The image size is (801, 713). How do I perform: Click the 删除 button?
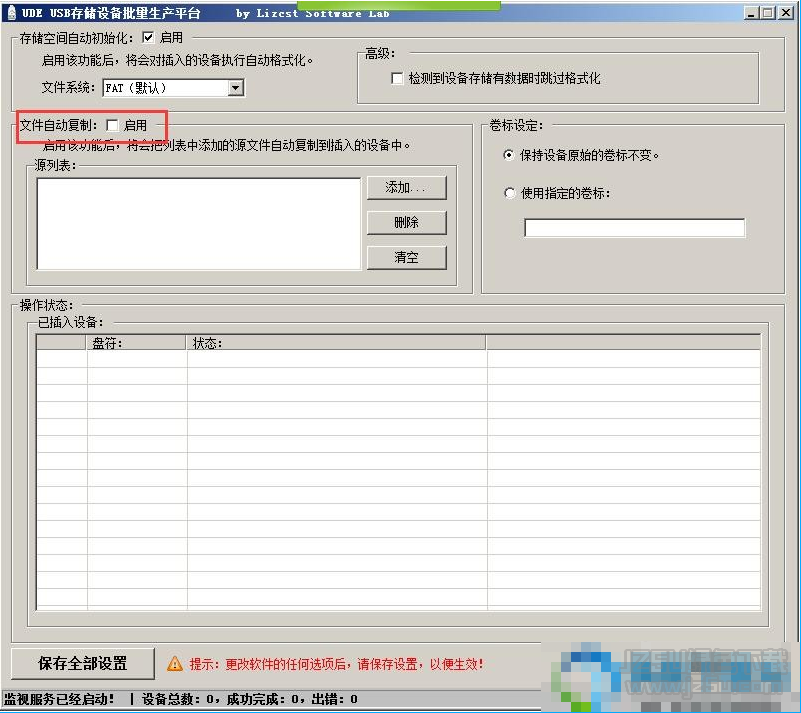(x=407, y=223)
